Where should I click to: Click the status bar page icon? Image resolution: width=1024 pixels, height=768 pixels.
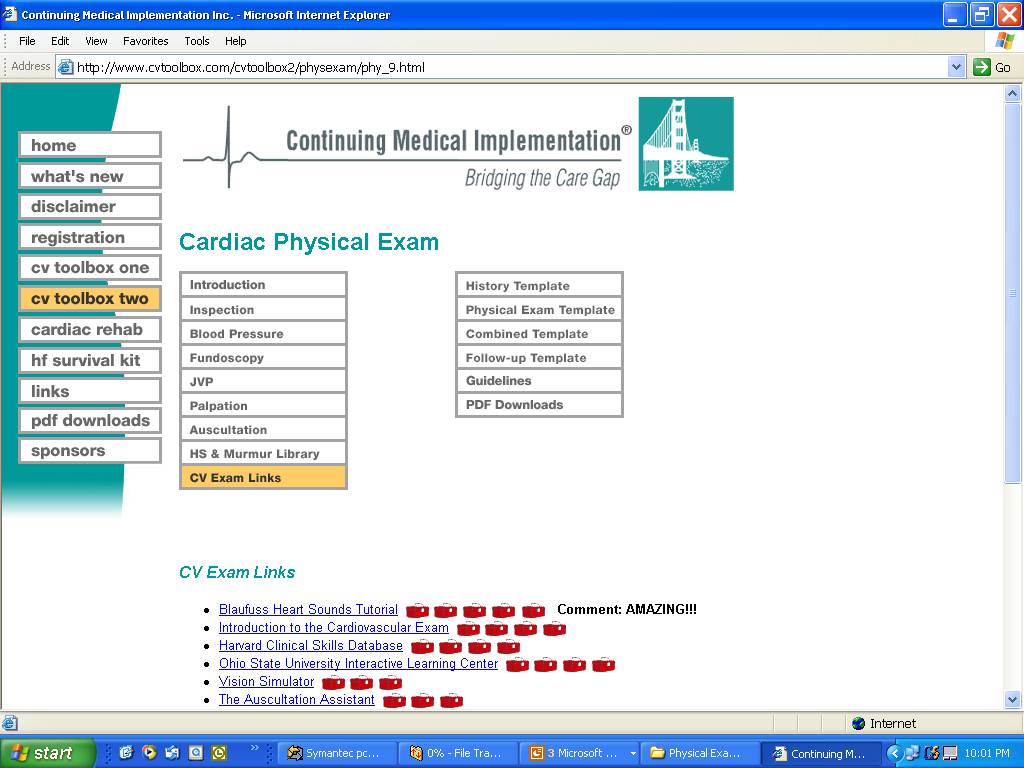10,723
